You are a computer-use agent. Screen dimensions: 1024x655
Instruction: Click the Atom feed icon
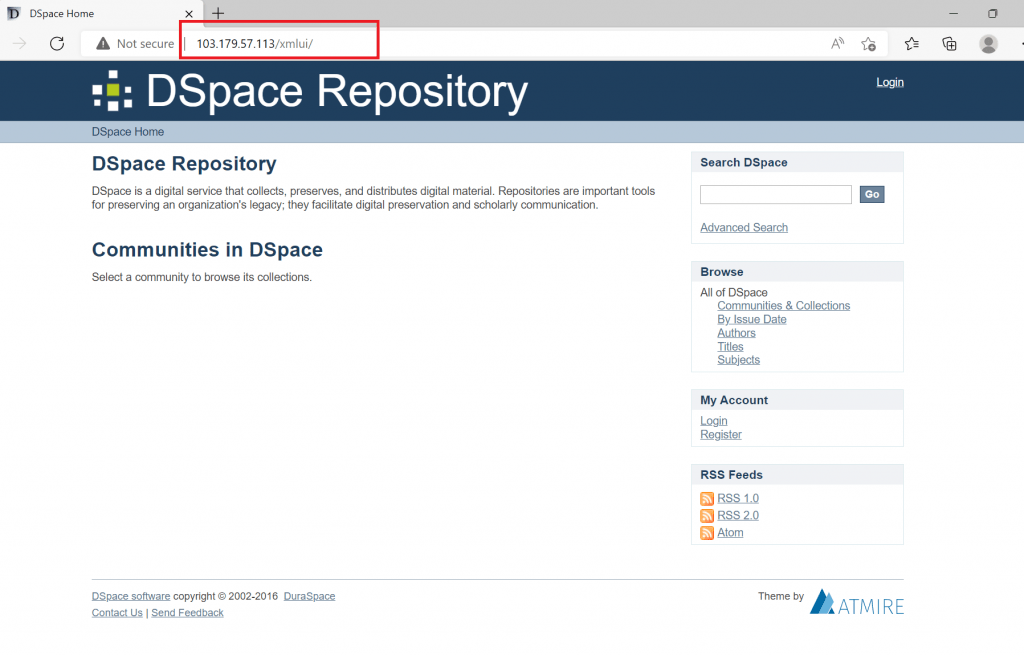click(706, 532)
